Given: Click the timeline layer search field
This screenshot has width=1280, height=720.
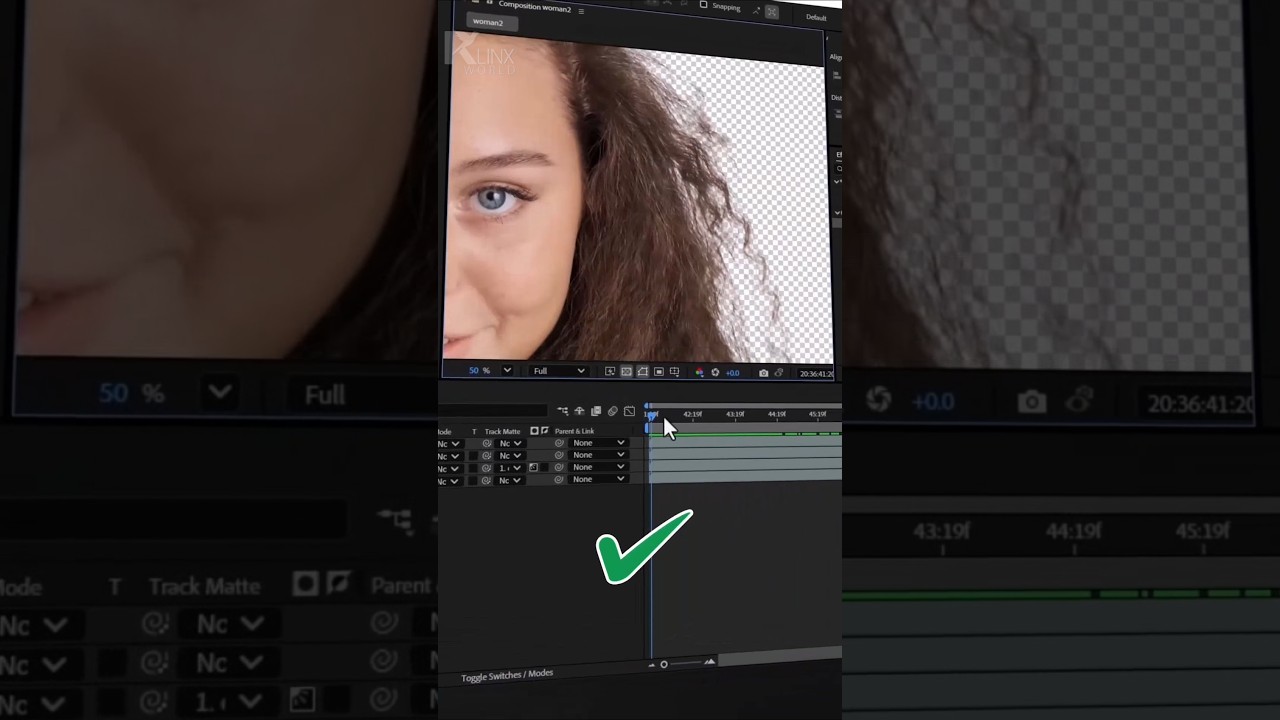Looking at the screenshot, I should [x=494, y=411].
